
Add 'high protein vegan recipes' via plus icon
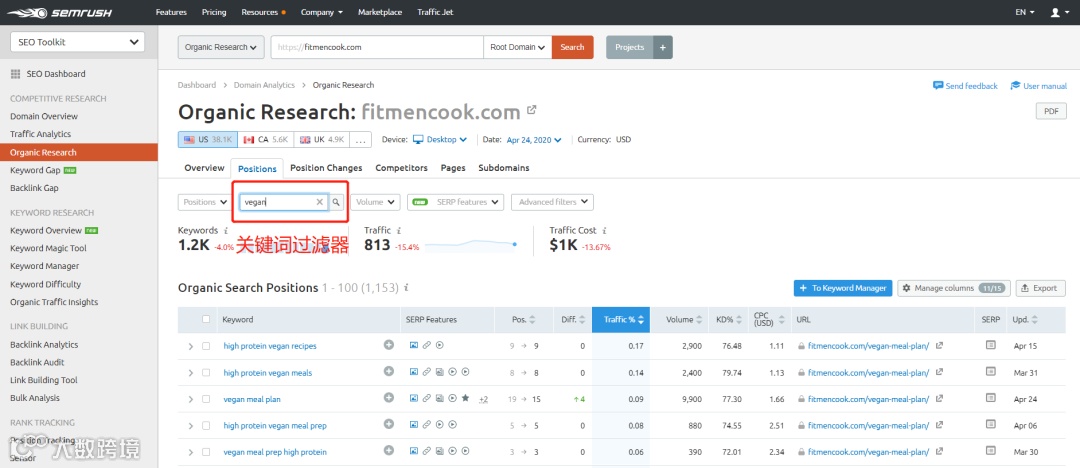click(388, 345)
